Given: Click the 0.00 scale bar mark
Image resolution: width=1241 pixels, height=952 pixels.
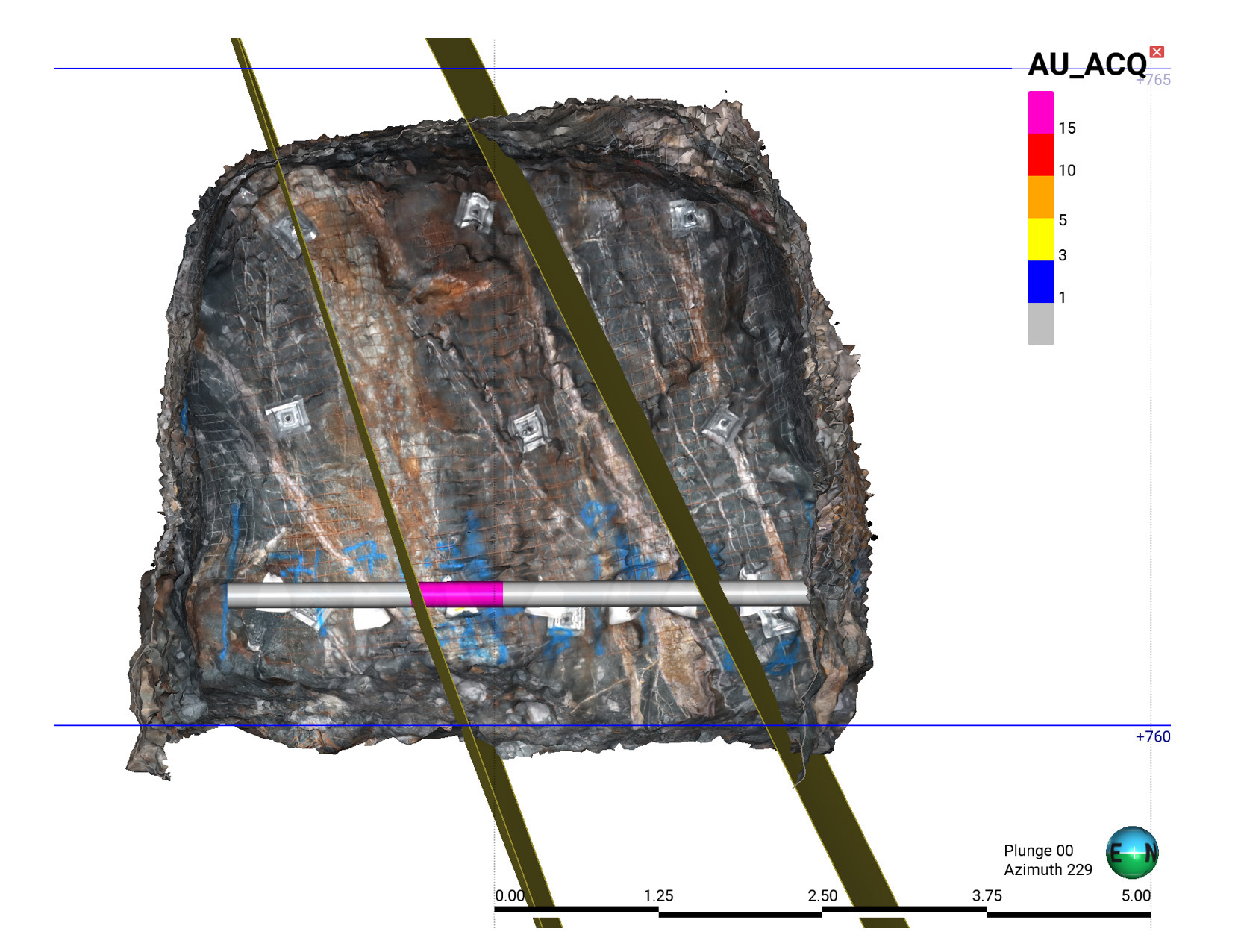Looking at the screenshot, I should tap(510, 895).
